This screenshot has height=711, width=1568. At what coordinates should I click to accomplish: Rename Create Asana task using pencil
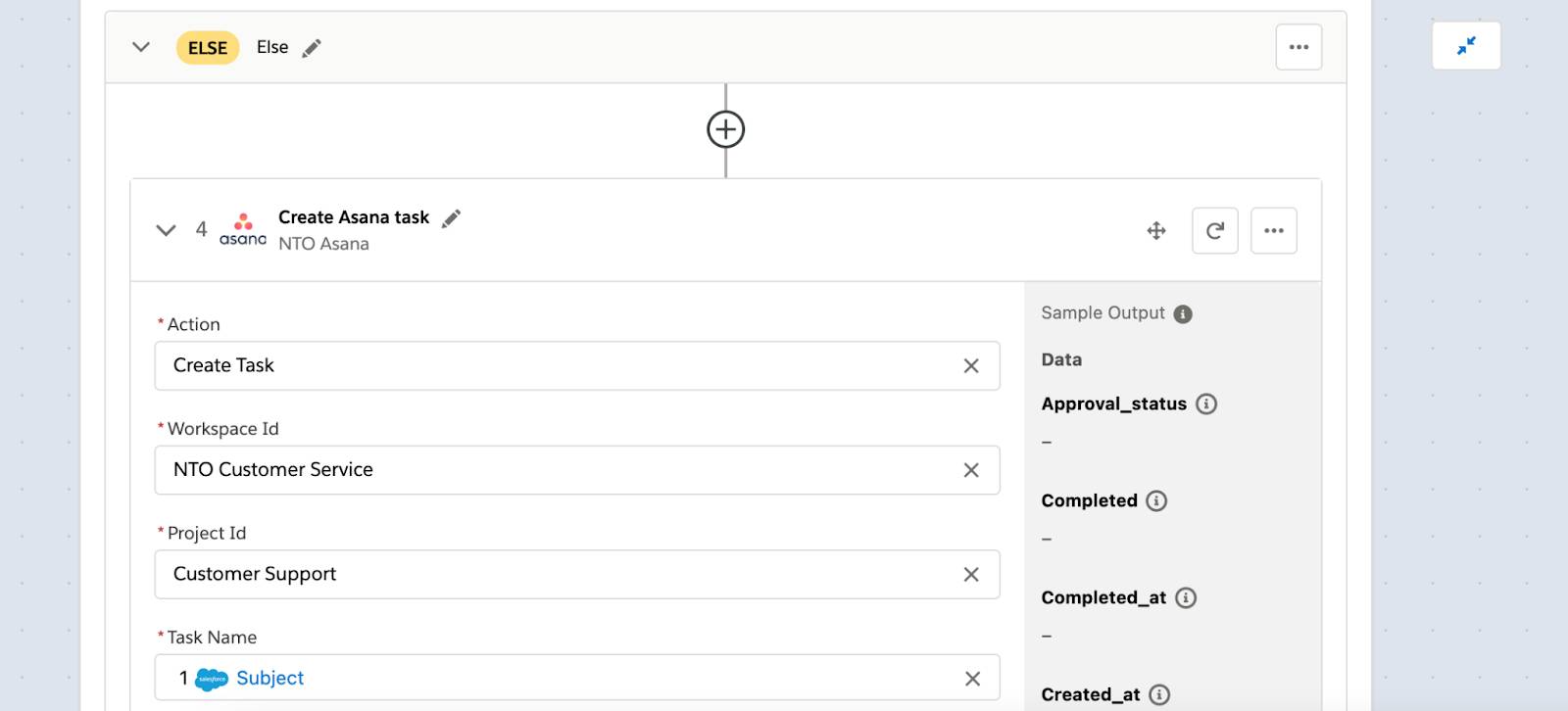pyautogui.click(x=451, y=218)
